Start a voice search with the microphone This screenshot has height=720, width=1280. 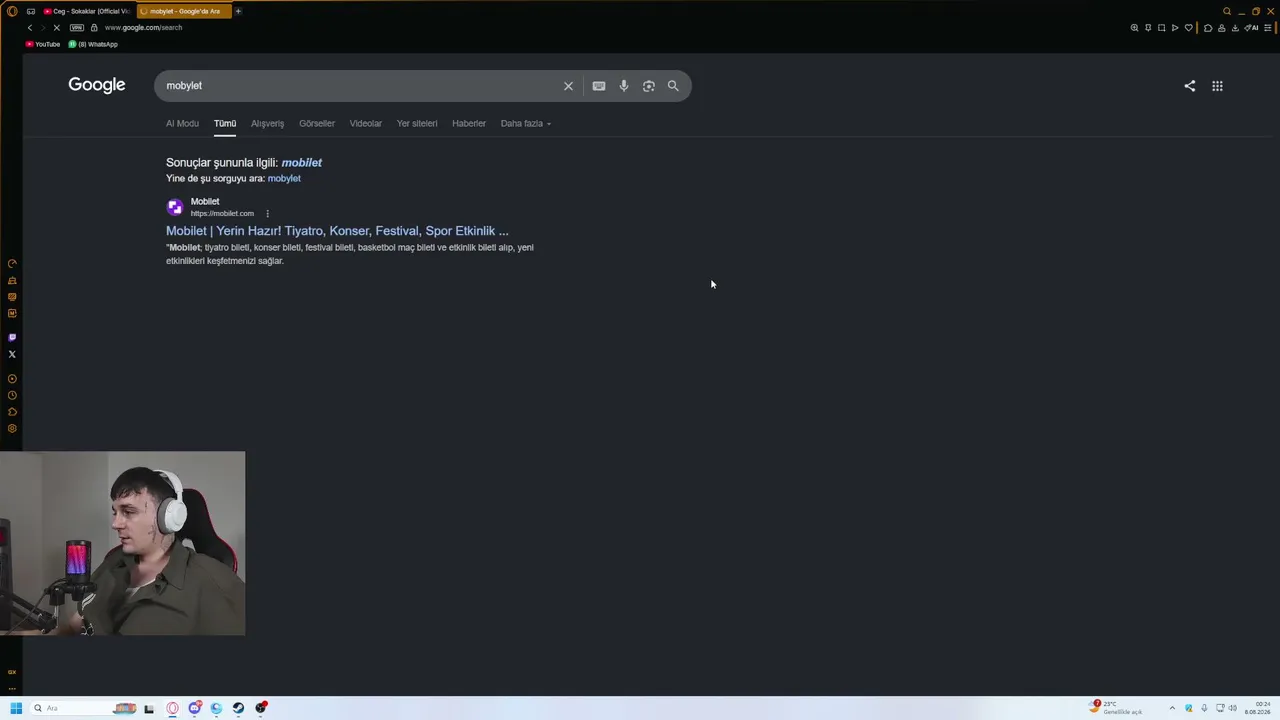[x=624, y=86]
